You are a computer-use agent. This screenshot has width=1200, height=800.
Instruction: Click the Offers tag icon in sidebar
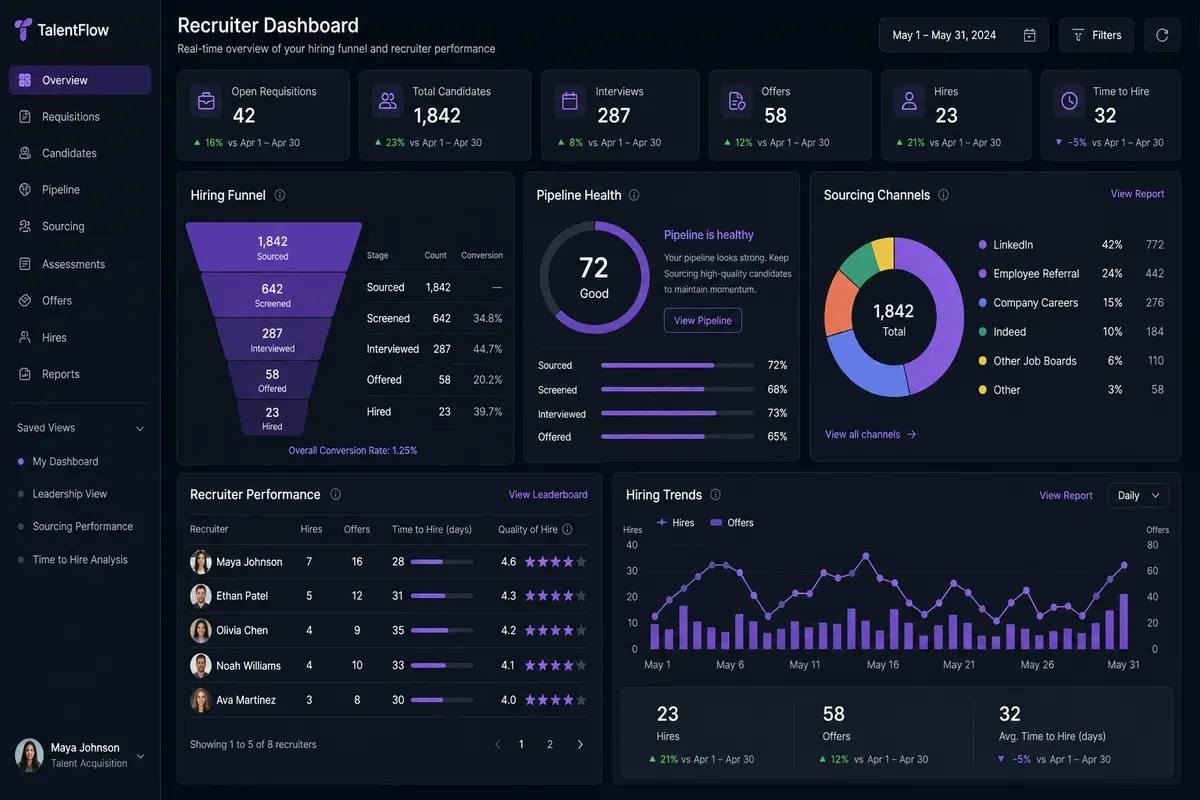25,301
